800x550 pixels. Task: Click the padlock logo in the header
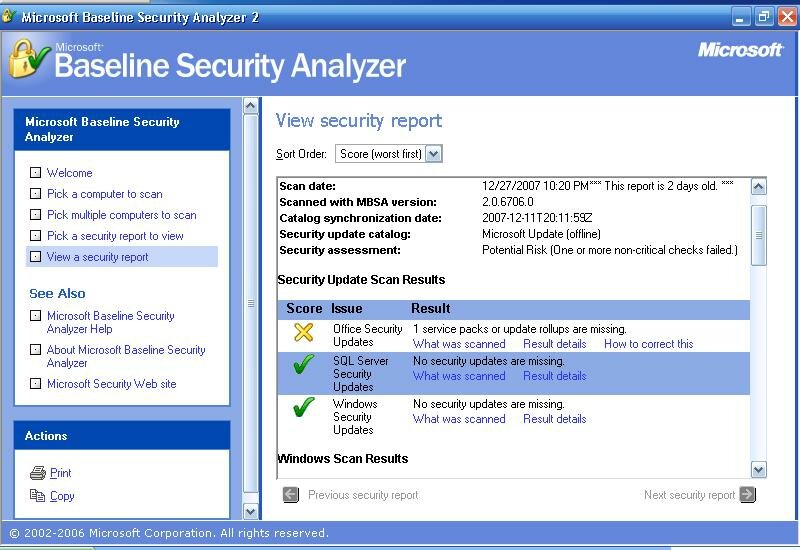[28, 59]
